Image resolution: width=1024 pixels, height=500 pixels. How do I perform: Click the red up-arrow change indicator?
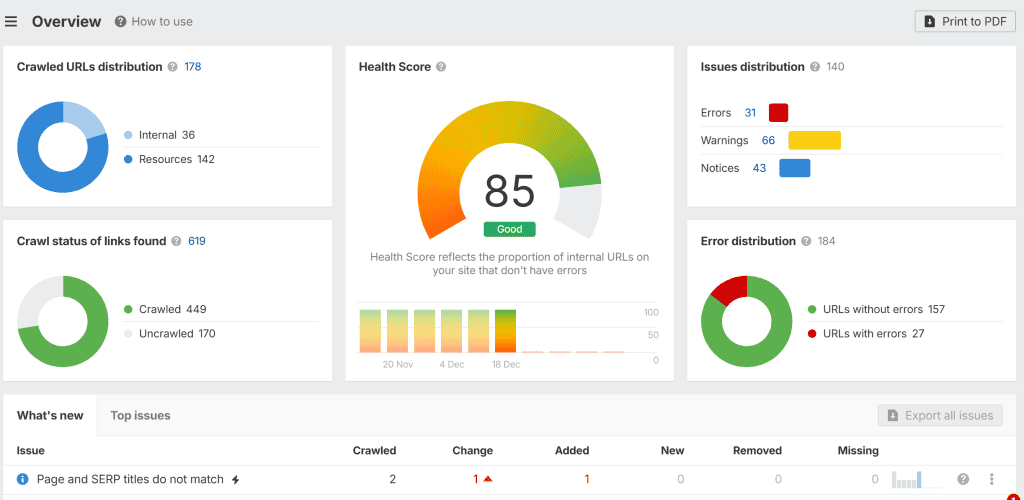coord(488,479)
